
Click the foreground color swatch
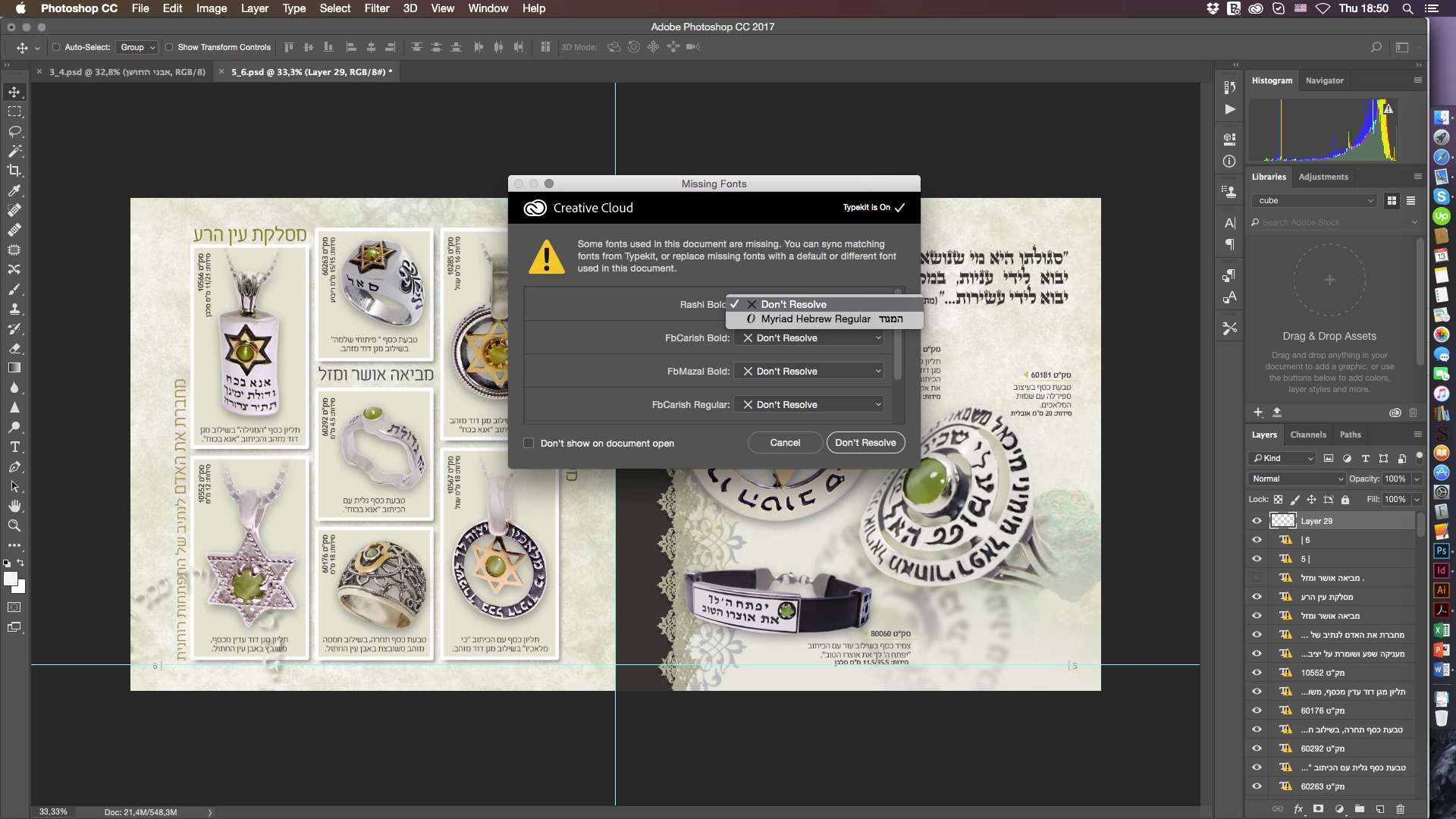(x=10, y=579)
